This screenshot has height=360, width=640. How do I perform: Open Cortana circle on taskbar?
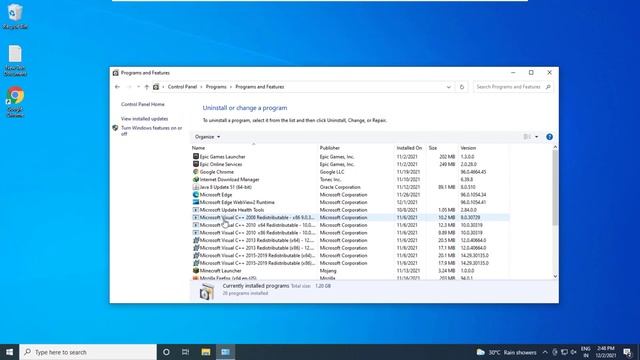tap(166, 352)
